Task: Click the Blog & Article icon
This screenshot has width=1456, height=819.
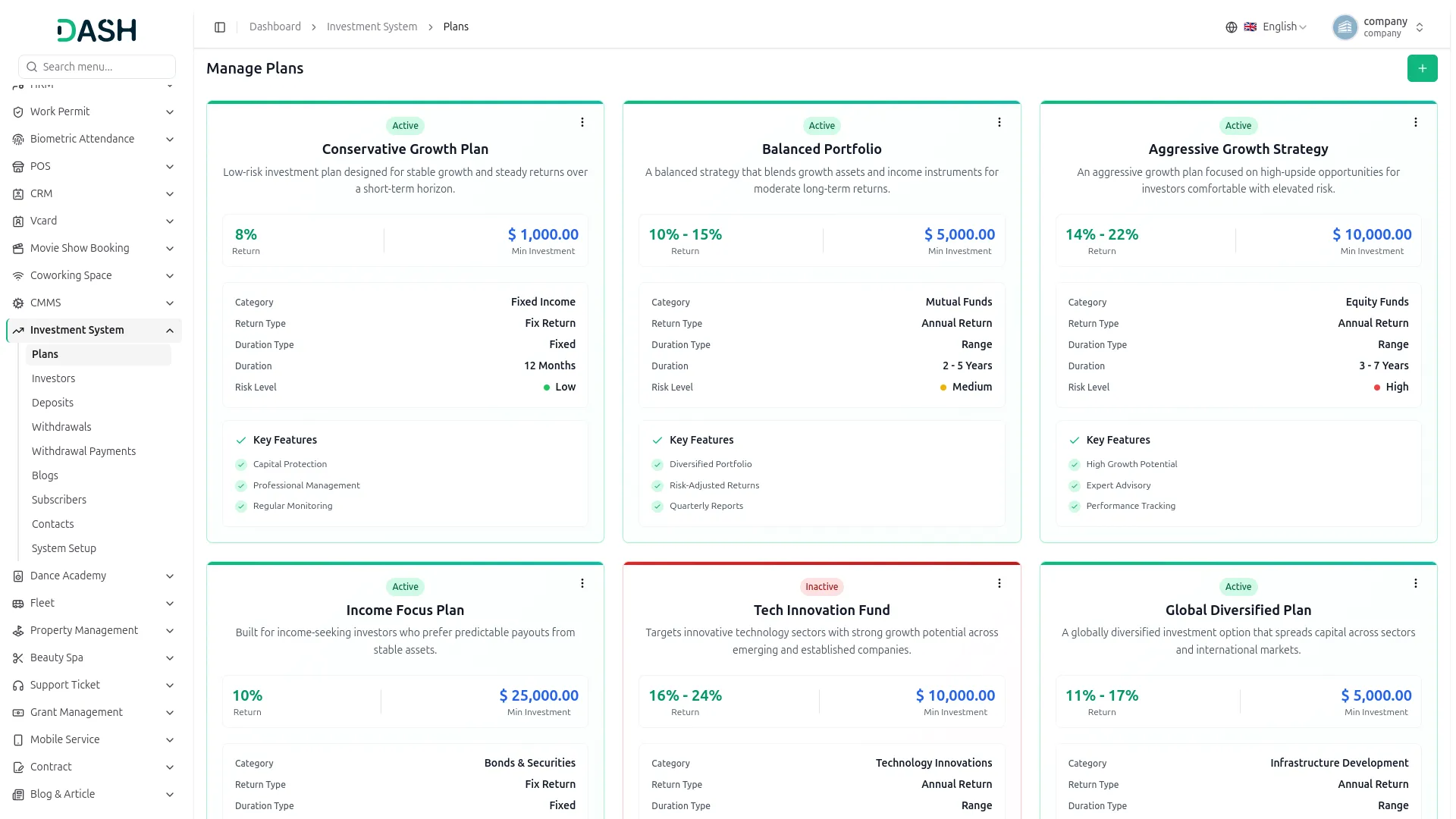Action: tap(18, 795)
